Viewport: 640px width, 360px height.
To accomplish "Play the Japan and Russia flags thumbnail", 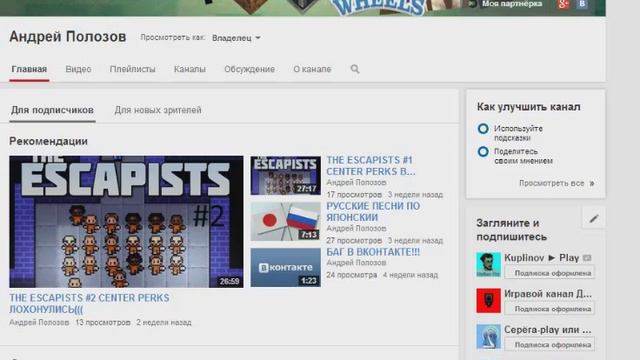I will 285,222.
